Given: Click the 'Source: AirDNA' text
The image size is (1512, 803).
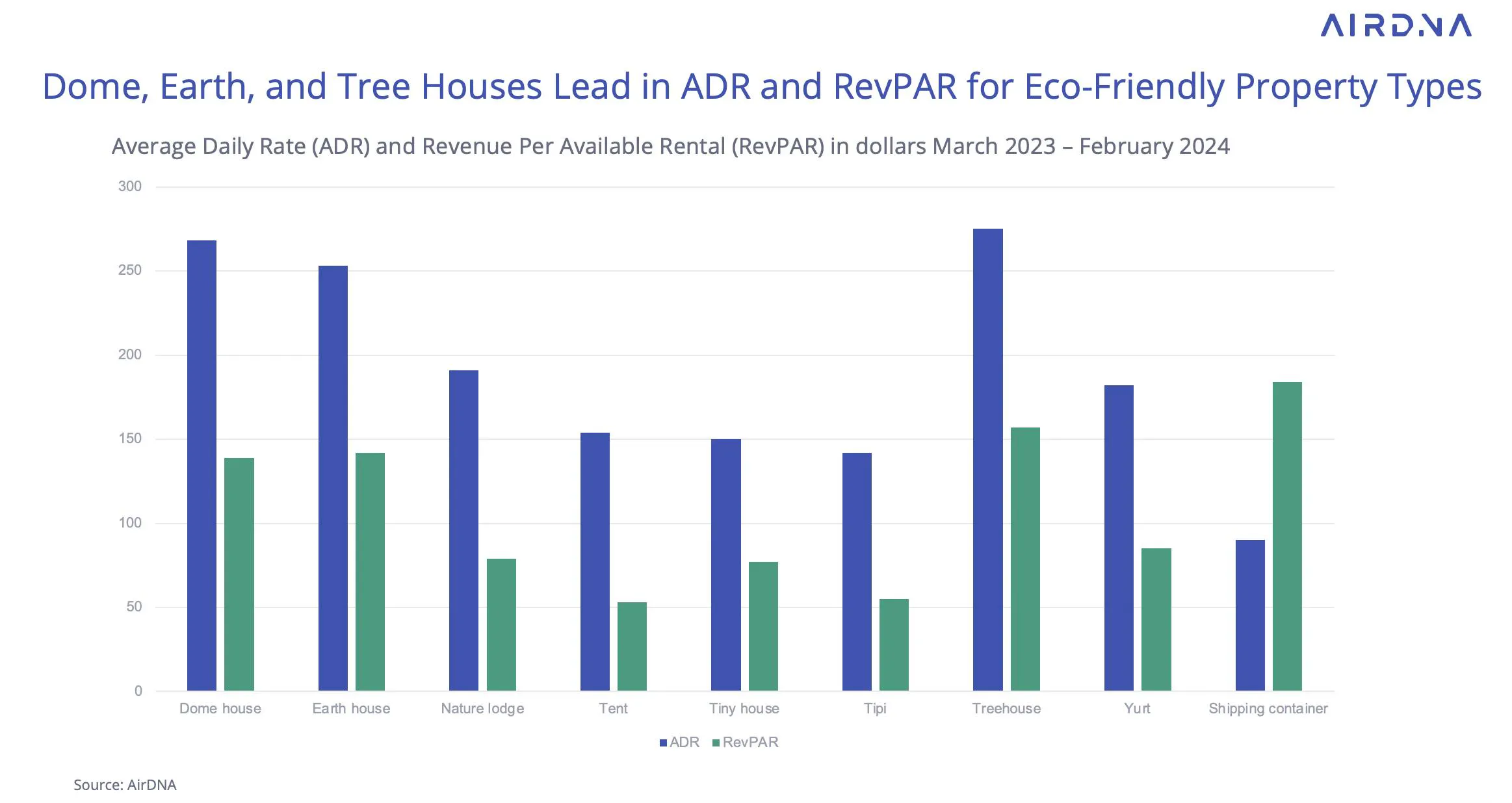Looking at the screenshot, I should 125,785.
